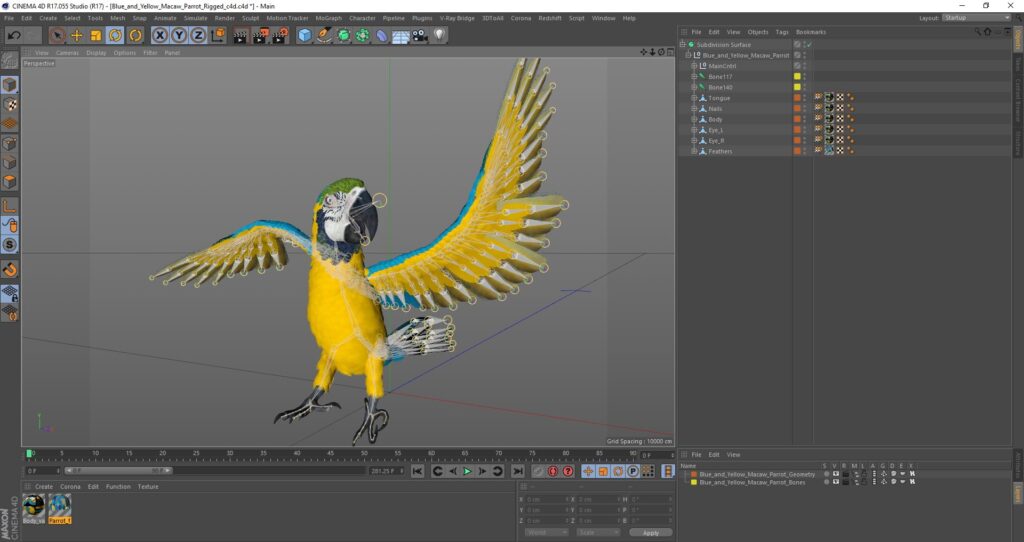Open the Mesh menu

(x=118, y=18)
